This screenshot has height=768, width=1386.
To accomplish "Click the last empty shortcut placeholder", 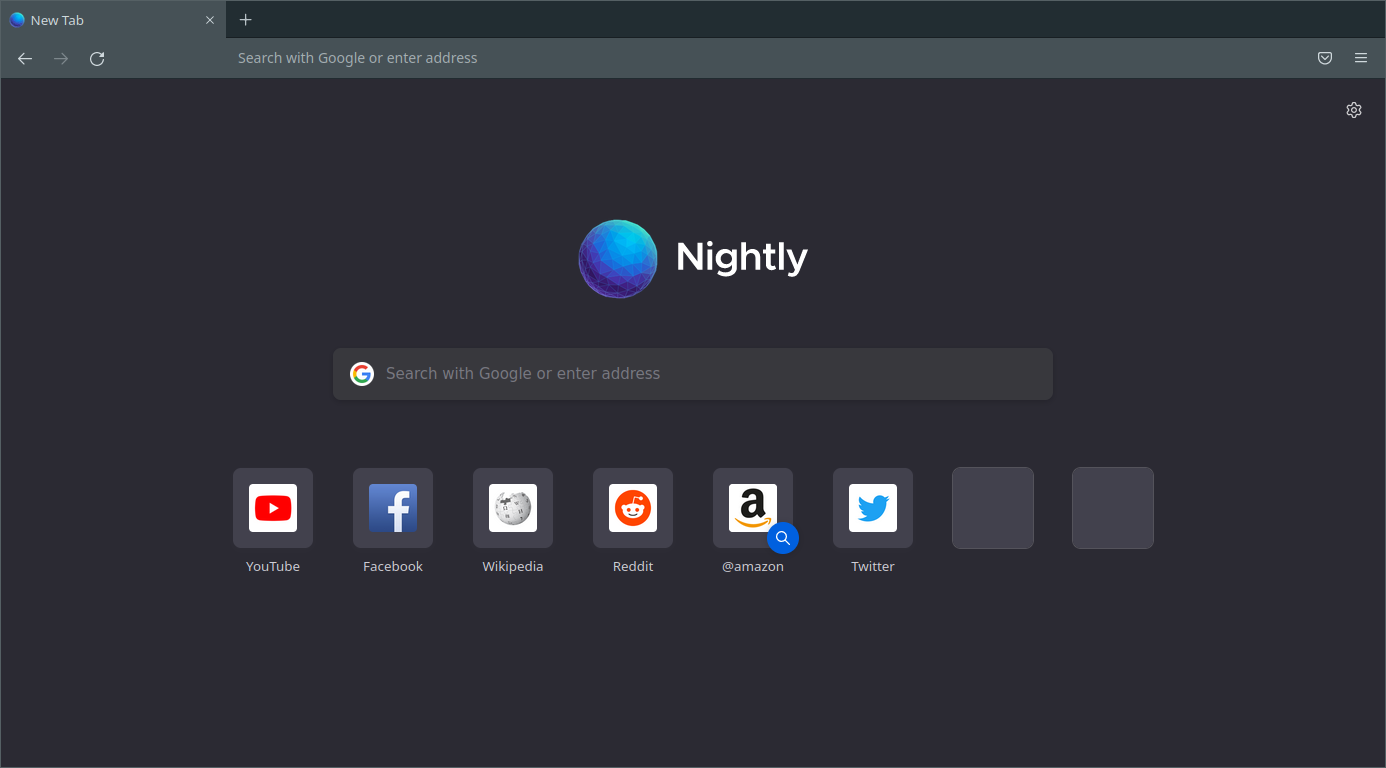I will [1113, 508].
